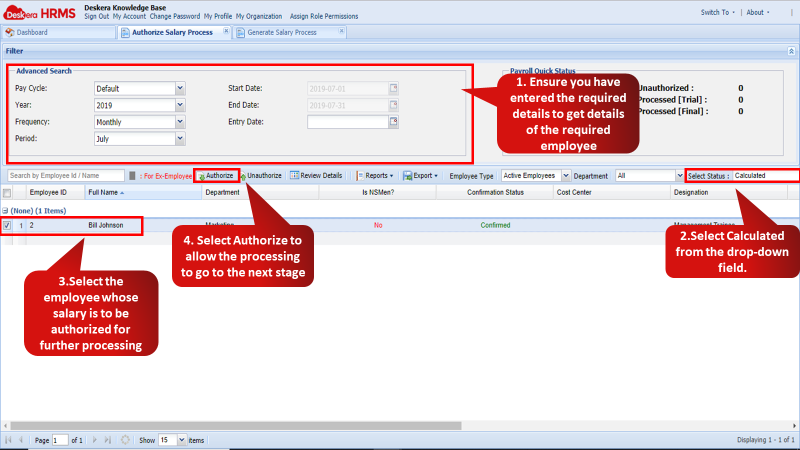Open the Frequency dropdown
The height and width of the screenshot is (450, 800).
180,122
